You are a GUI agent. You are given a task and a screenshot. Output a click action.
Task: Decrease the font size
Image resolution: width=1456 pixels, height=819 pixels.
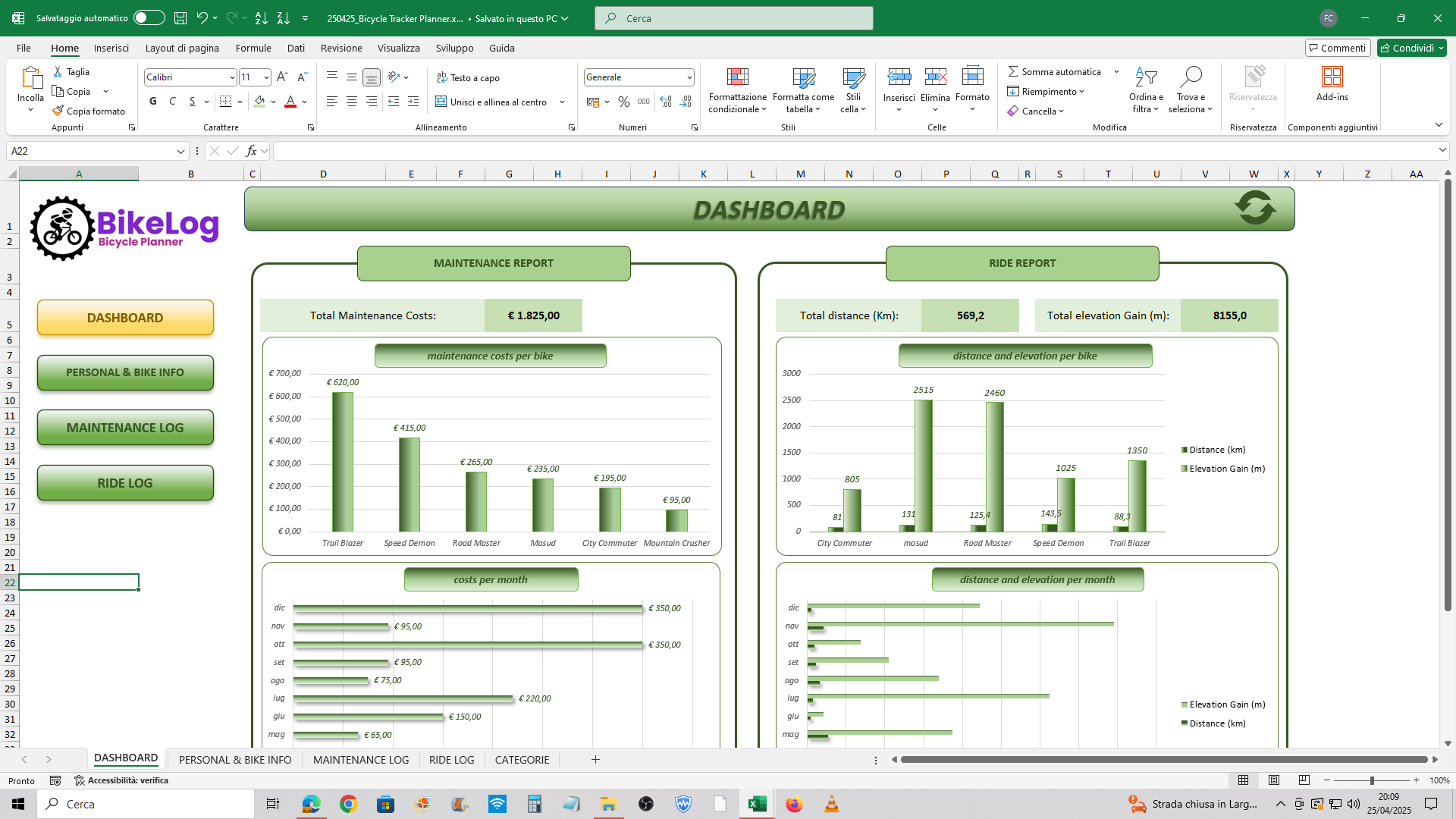(302, 77)
